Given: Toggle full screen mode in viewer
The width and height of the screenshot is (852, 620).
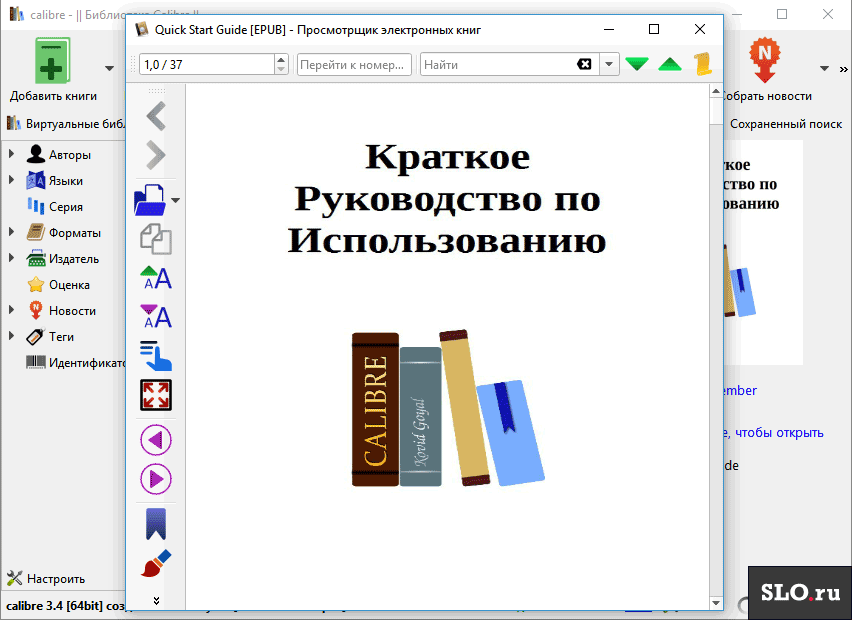Looking at the screenshot, I should (x=156, y=394).
